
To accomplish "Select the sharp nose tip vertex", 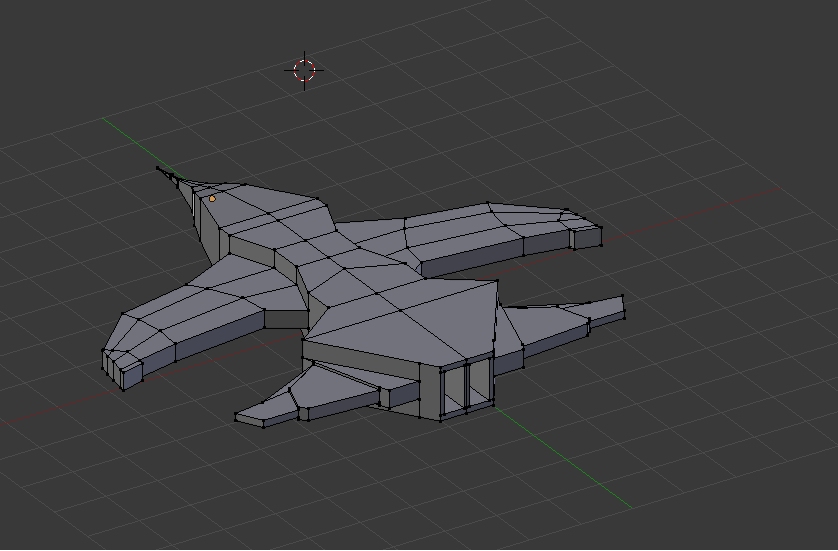I will pos(158,169).
